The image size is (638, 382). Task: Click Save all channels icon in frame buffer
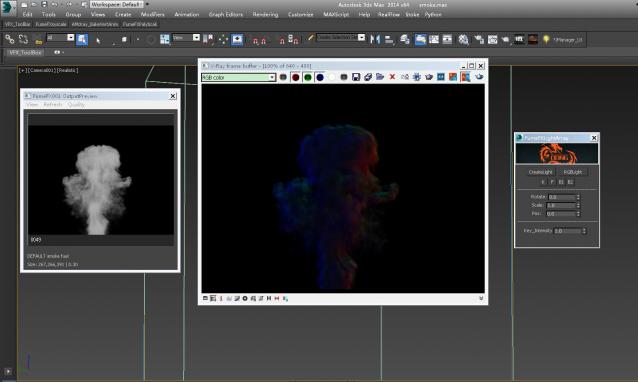(368, 77)
